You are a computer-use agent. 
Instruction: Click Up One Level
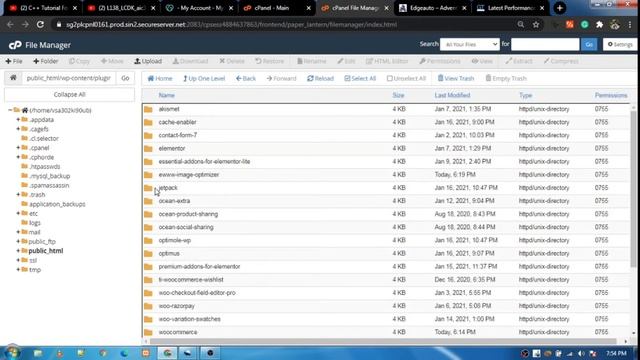coord(204,78)
